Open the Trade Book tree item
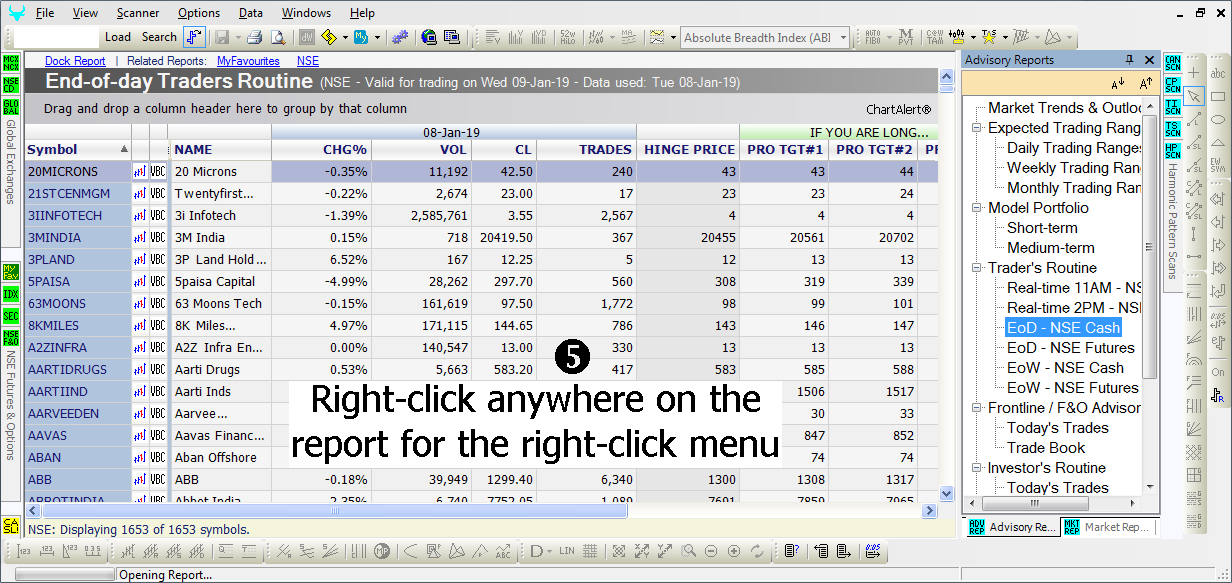Image resolution: width=1232 pixels, height=583 pixels. pyautogui.click(x=1045, y=448)
